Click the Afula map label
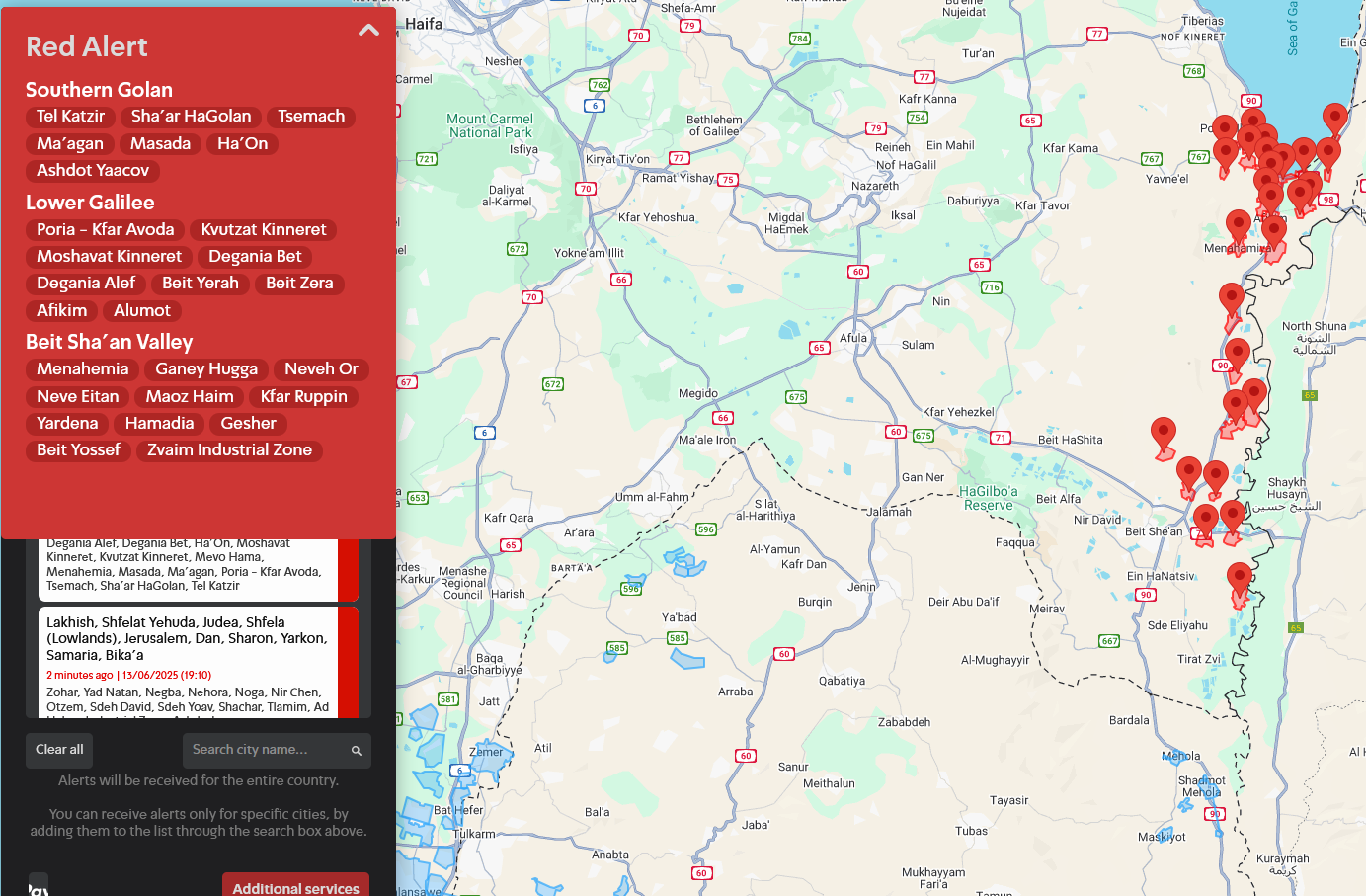Screen dimensions: 1366x896 853,338
